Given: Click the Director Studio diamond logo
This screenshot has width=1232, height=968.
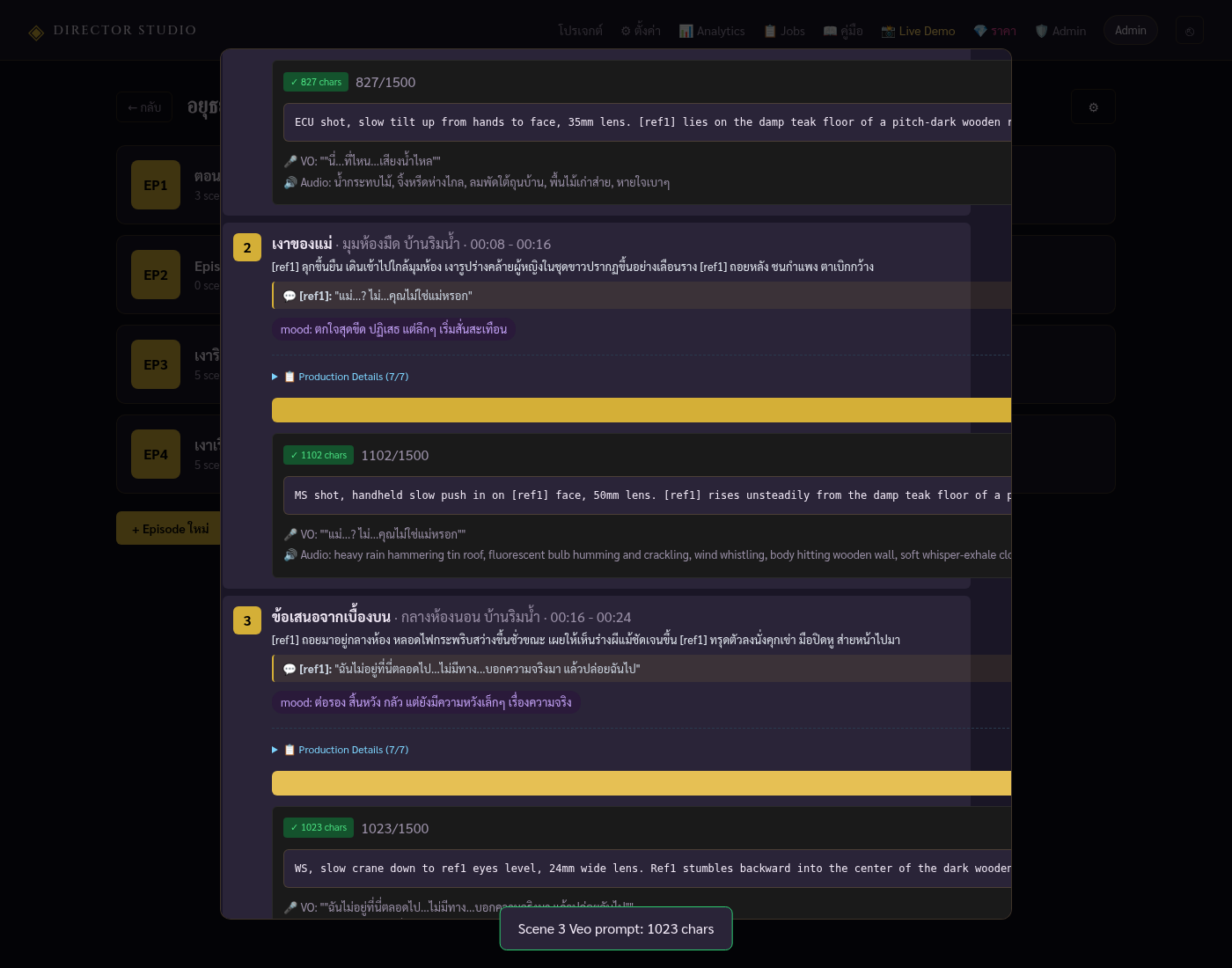Looking at the screenshot, I should click(36, 33).
